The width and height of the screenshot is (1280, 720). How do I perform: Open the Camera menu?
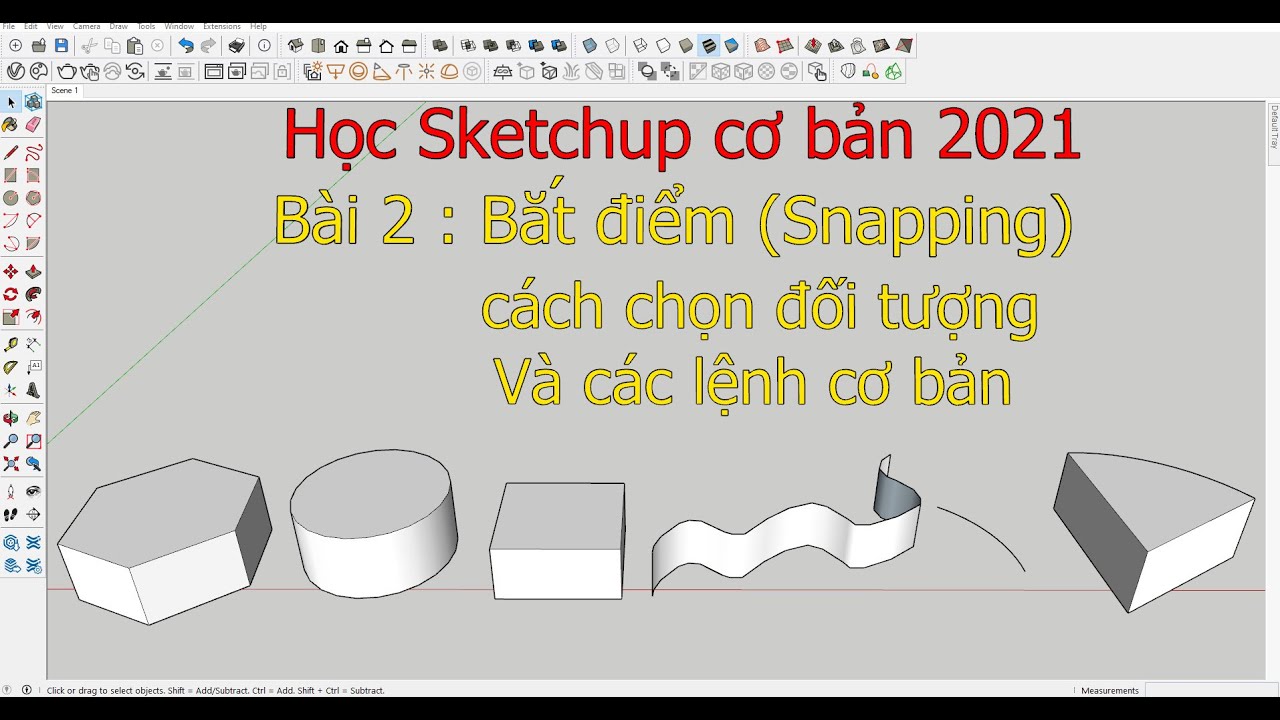[87, 26]
